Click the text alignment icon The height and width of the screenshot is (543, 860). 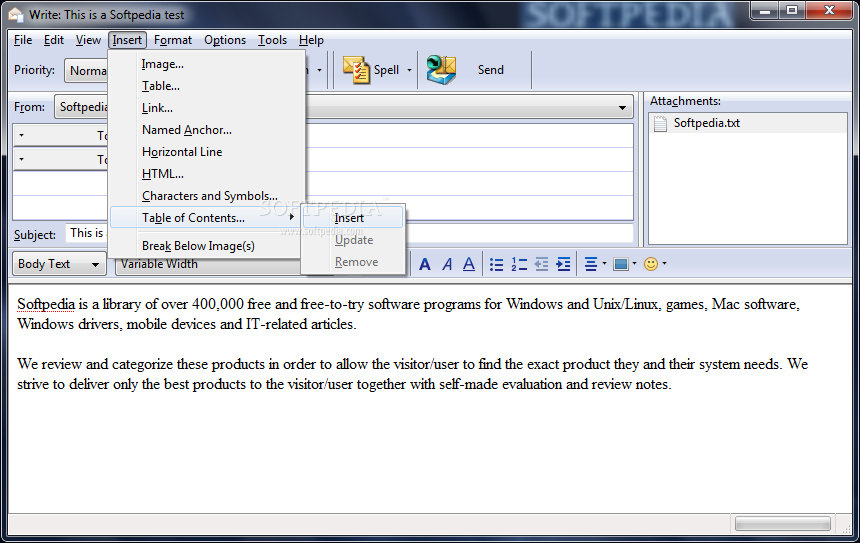(591, 264)
